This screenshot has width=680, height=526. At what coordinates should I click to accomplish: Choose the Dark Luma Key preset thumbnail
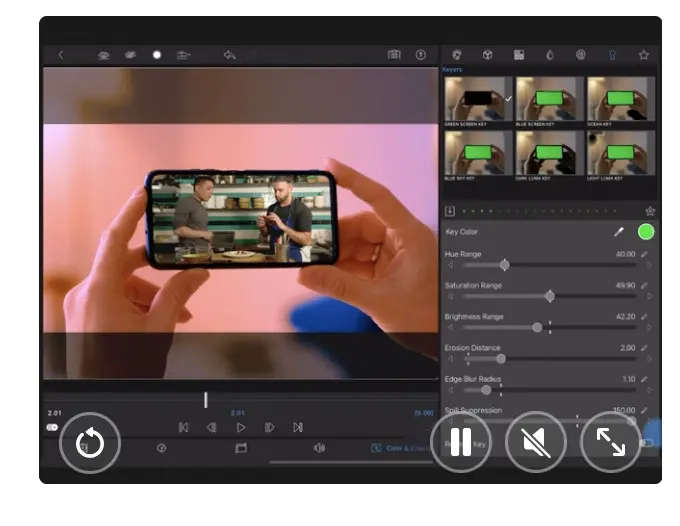tap(549, 153)
